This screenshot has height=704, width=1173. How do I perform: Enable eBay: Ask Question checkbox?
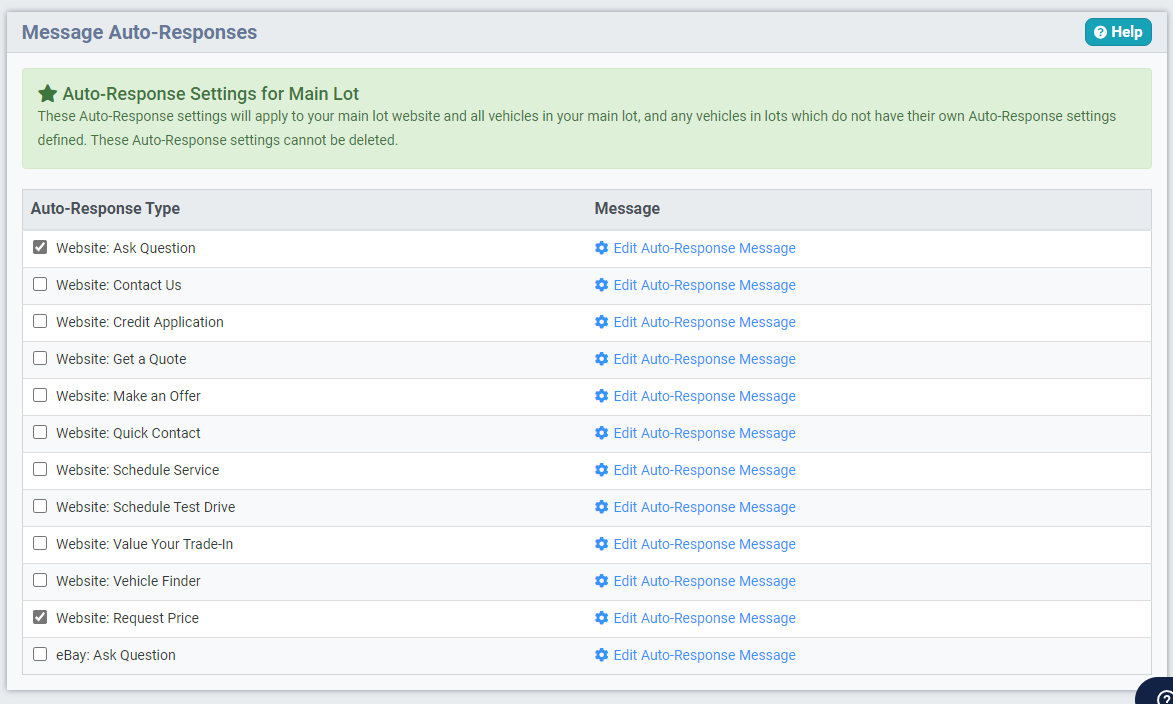40,655
